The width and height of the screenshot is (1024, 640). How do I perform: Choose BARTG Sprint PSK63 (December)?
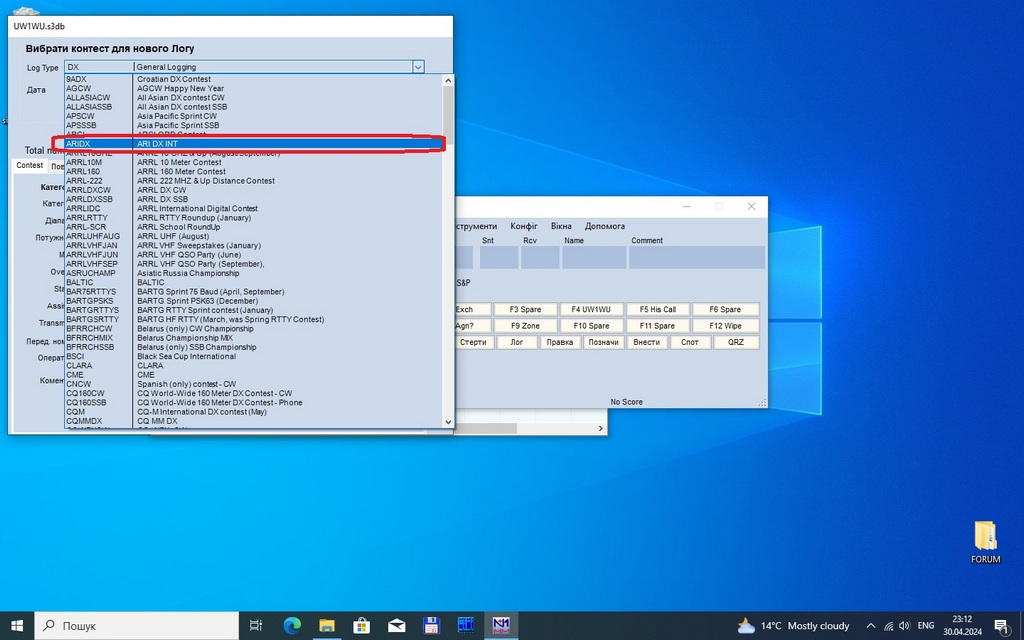254,301
